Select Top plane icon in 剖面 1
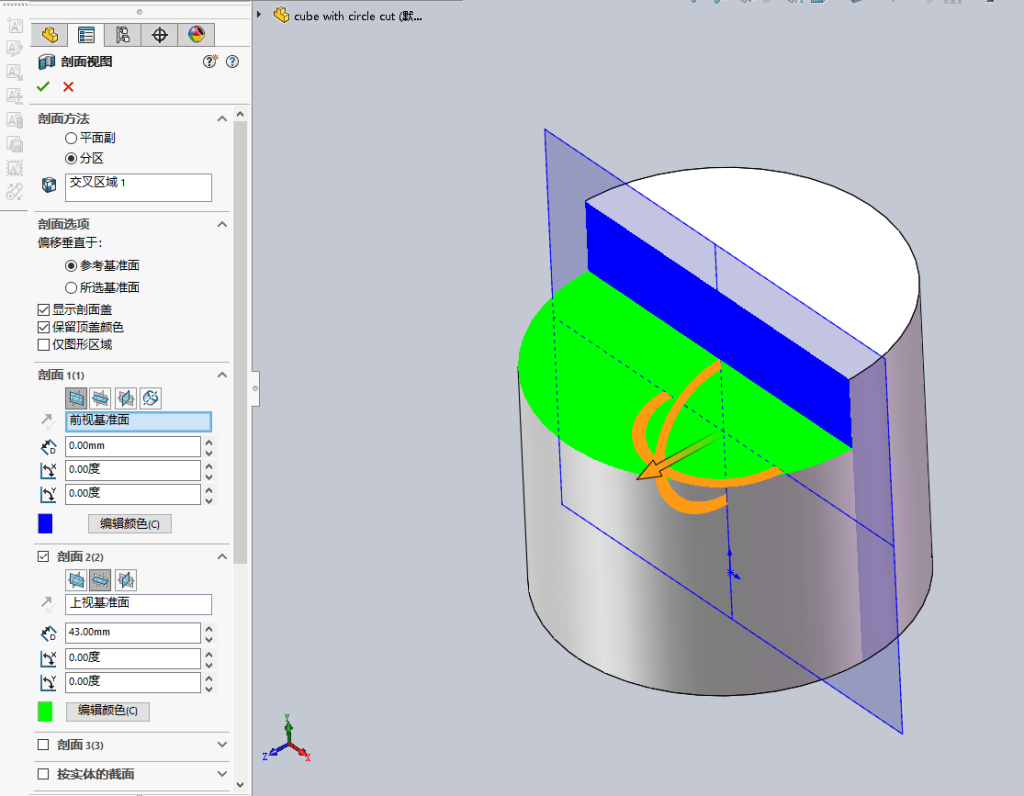This screenshot has width=1024, height=796. tap(101, 398)
